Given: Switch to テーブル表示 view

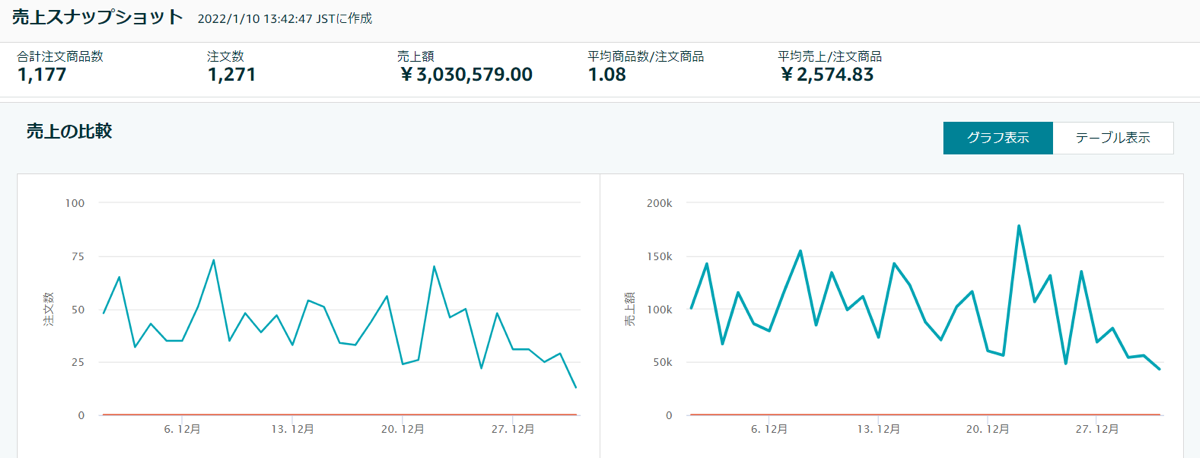Looking at the screenshot, I should [1112, 138].
